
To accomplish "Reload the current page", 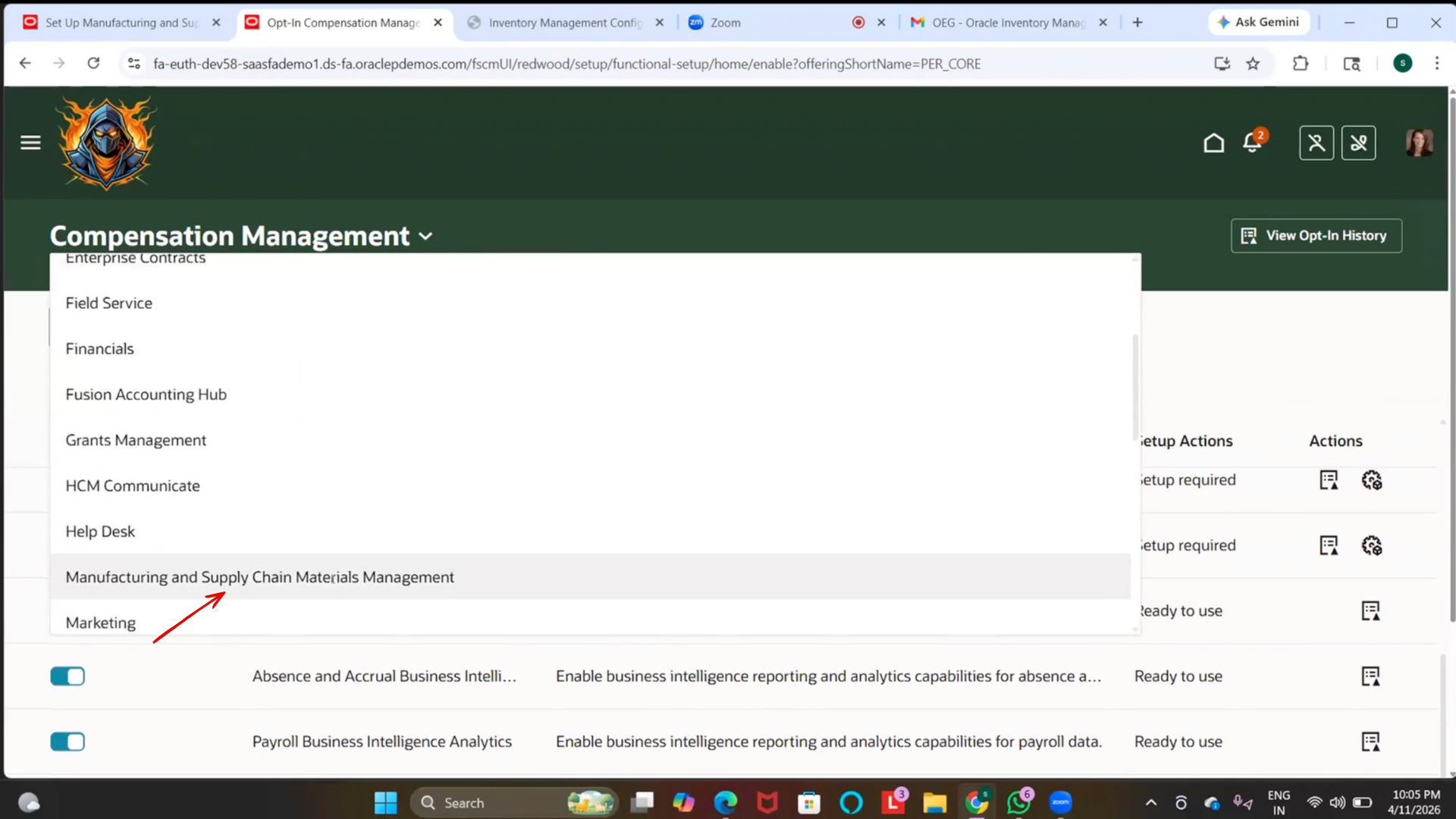I will tap(93, 64).
